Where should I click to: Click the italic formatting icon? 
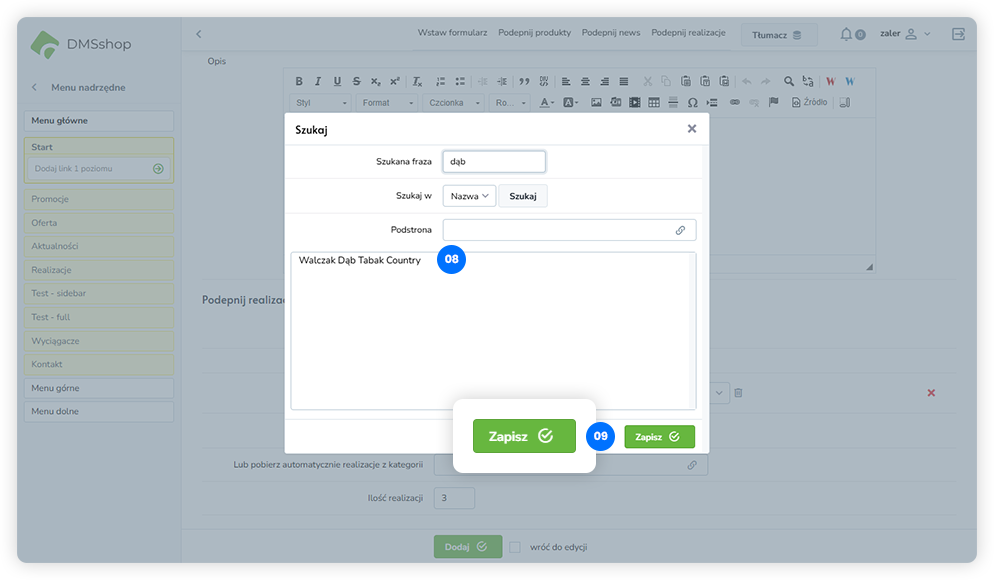pos(318,82)
